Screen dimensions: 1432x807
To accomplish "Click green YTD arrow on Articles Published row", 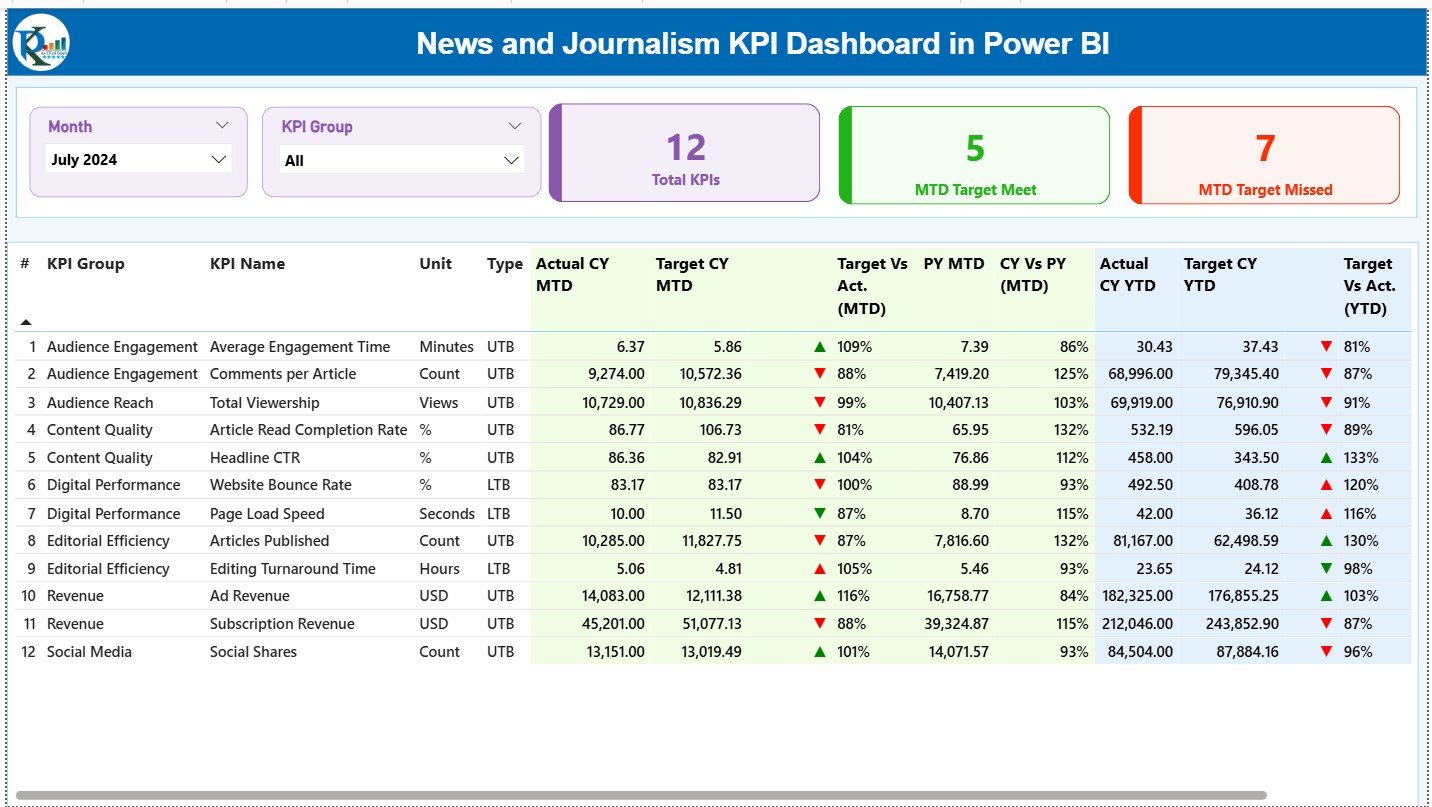I will click(x=1326, y=540).
